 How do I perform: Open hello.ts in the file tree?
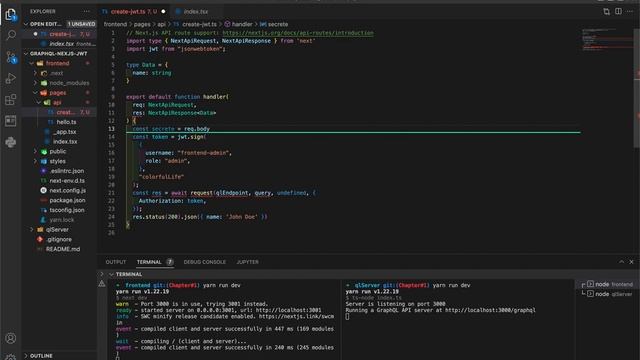coord(59,122)
